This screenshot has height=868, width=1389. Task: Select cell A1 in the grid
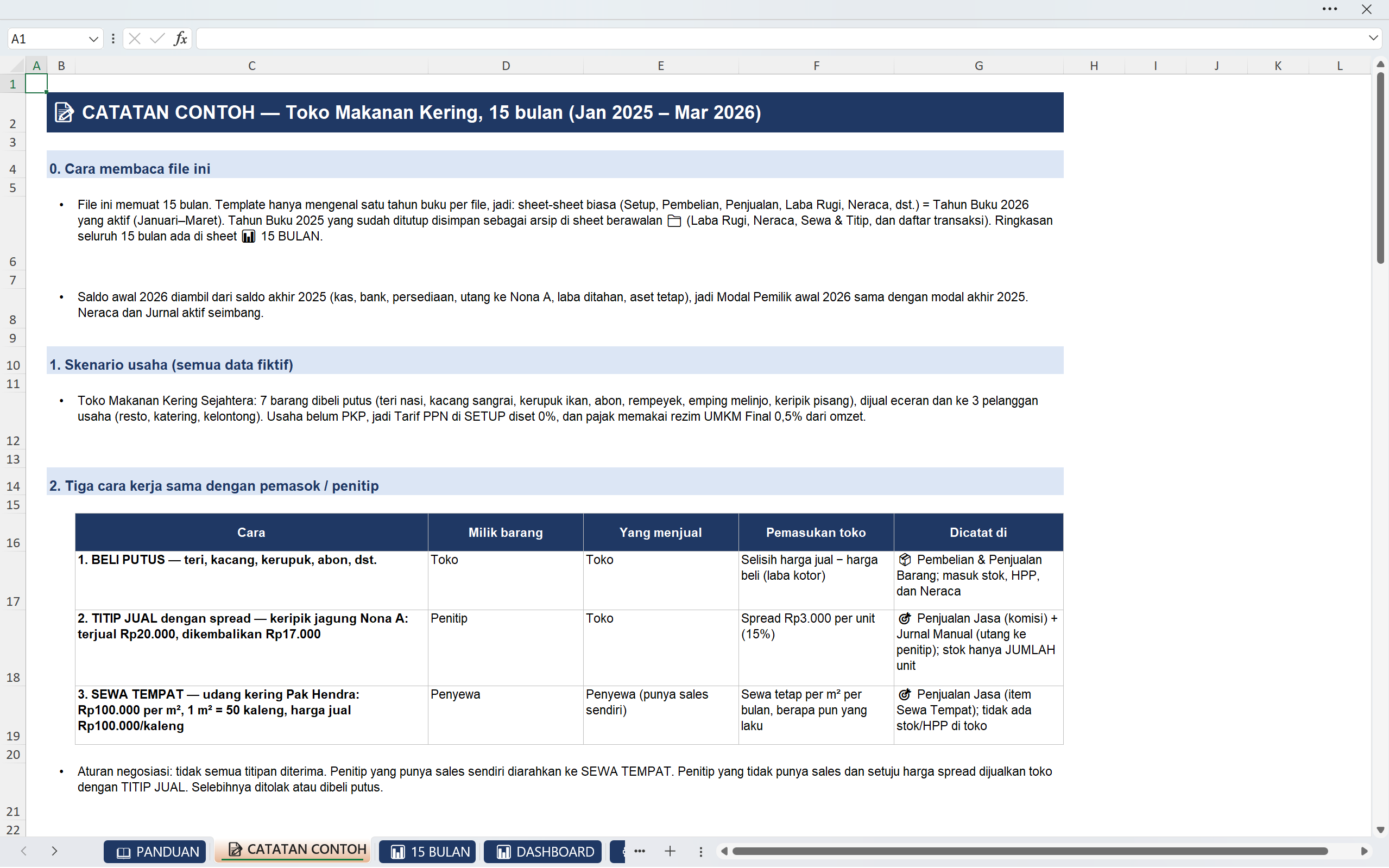click(36, 84)
